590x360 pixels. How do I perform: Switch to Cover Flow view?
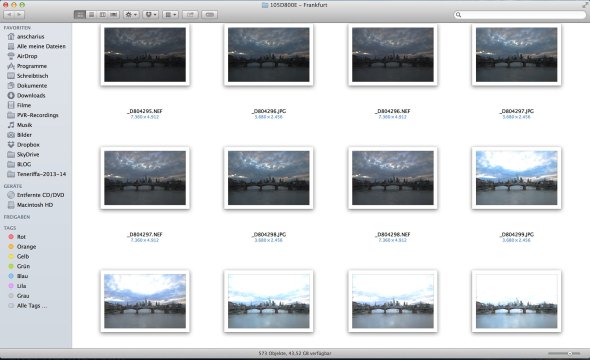114,15
